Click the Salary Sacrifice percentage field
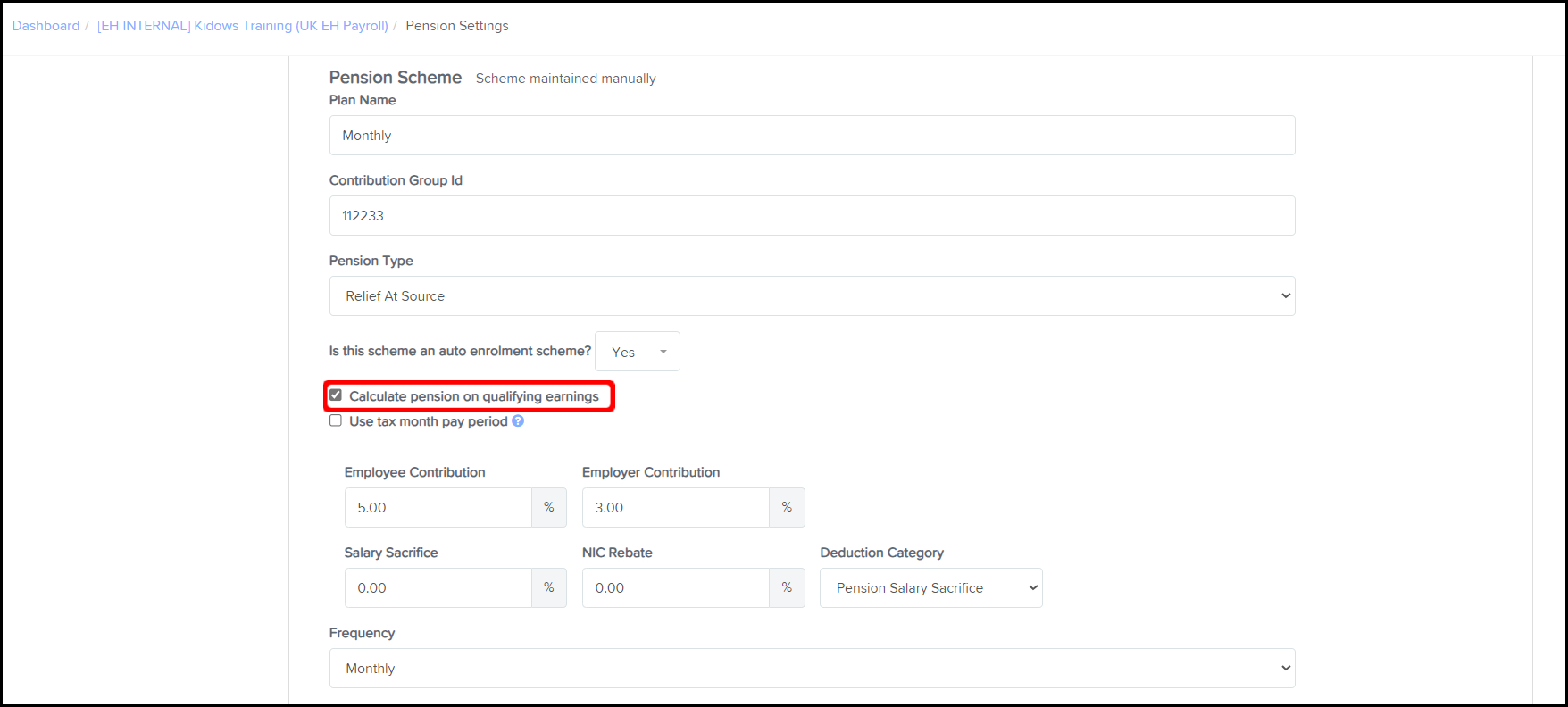Image resolution: width=1568 pixels, height=707 pixels. coord(438,588)
